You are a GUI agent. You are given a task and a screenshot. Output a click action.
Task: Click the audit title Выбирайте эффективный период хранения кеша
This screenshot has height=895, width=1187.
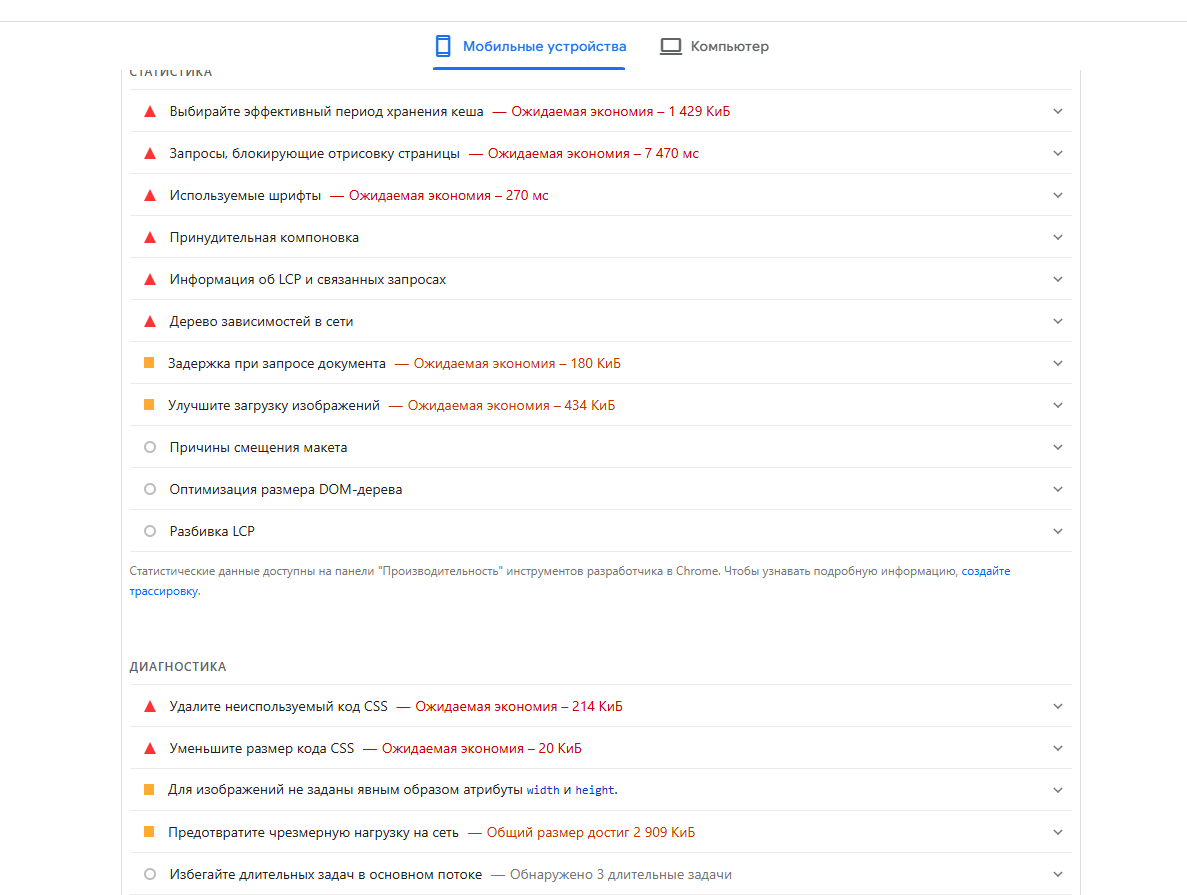coord(326,111)
